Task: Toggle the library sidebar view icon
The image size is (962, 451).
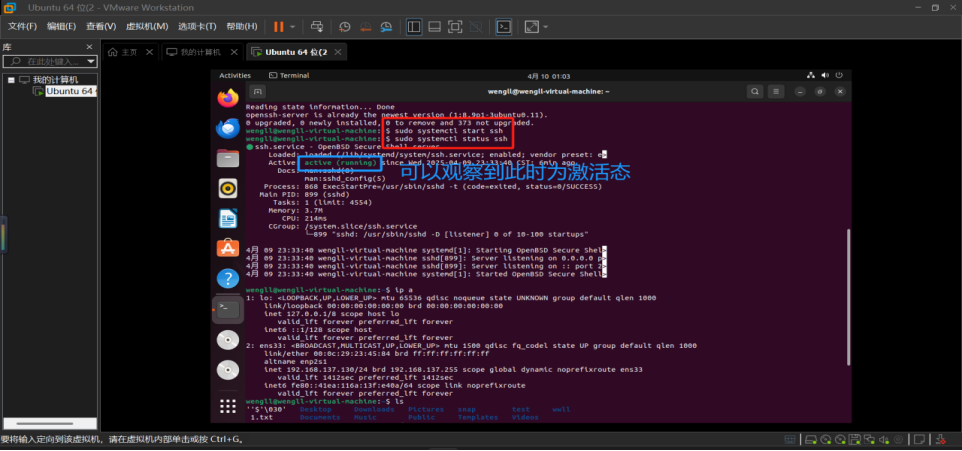Action: pyautogui.click(x=414, y=27)
